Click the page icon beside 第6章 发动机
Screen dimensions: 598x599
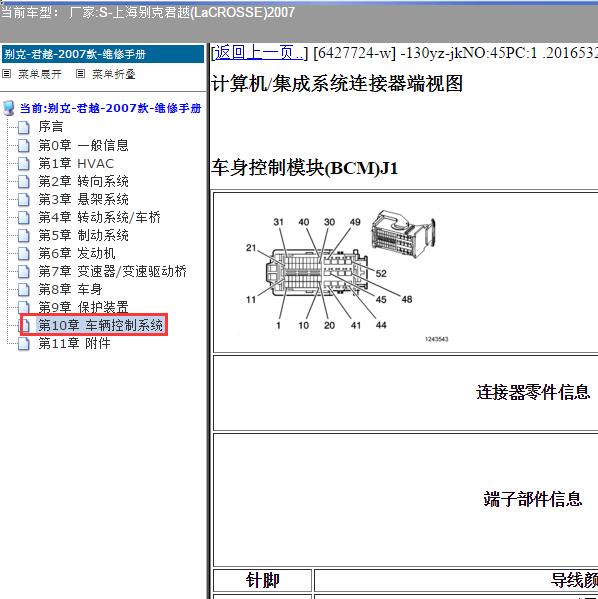coord(24,253)
